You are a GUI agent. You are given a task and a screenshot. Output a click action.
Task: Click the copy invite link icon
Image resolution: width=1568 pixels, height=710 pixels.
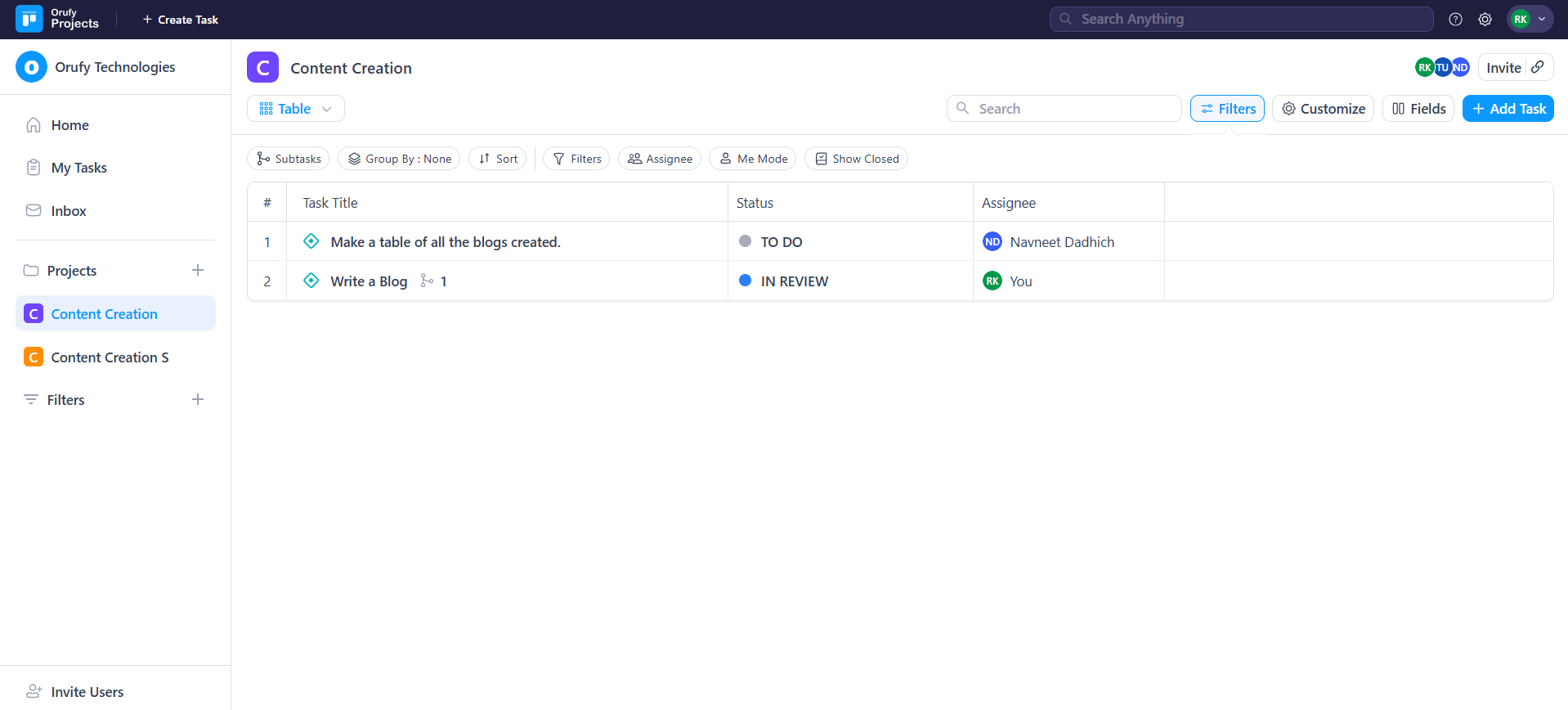(1538, 67)
